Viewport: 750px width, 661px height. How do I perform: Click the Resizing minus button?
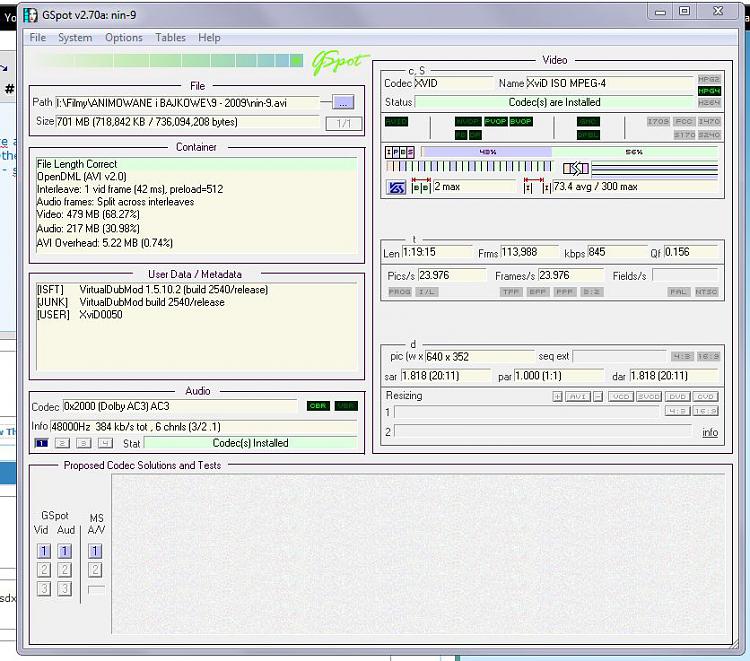598,397
